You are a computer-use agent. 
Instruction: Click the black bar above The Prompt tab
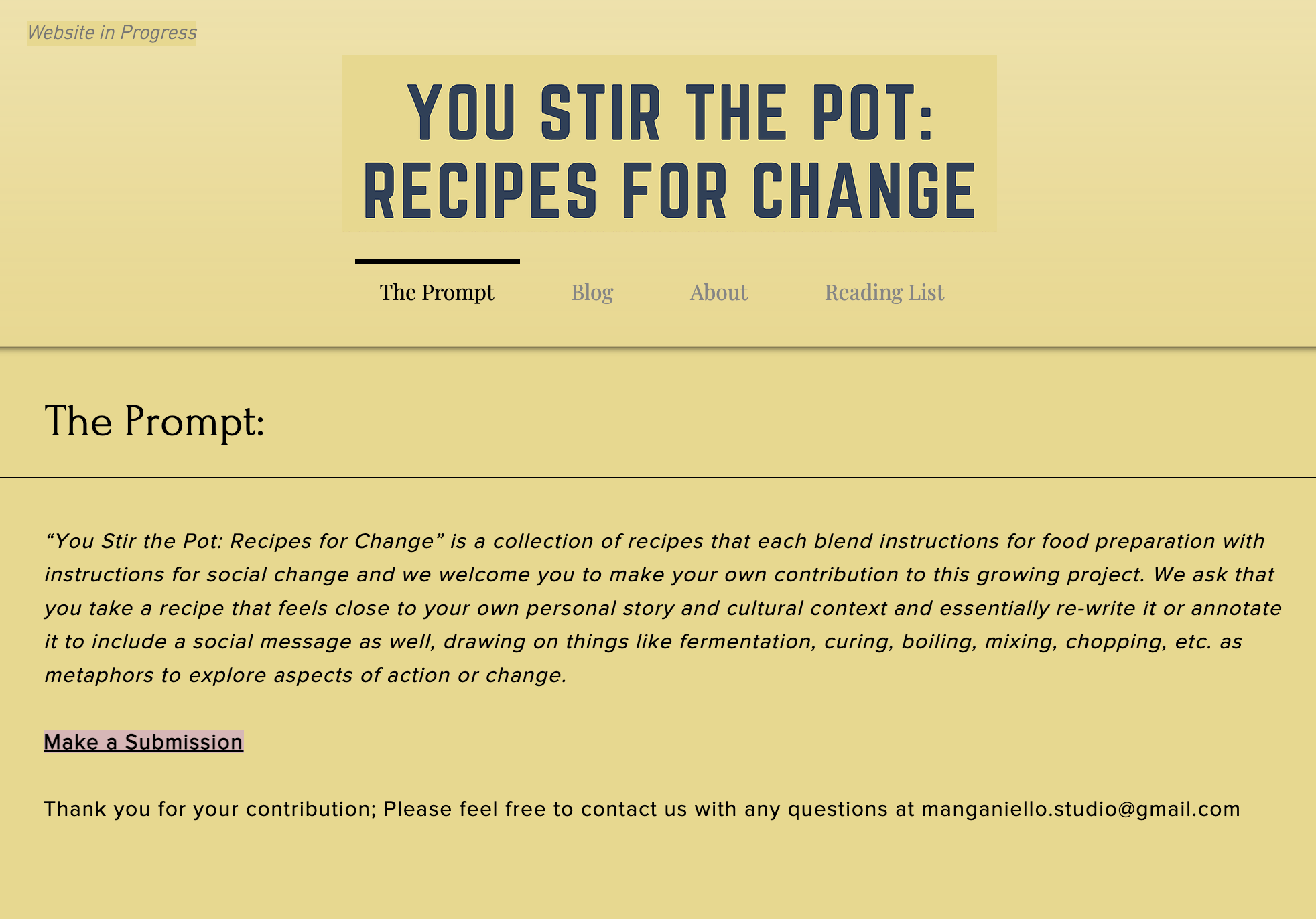click(437, 261)
